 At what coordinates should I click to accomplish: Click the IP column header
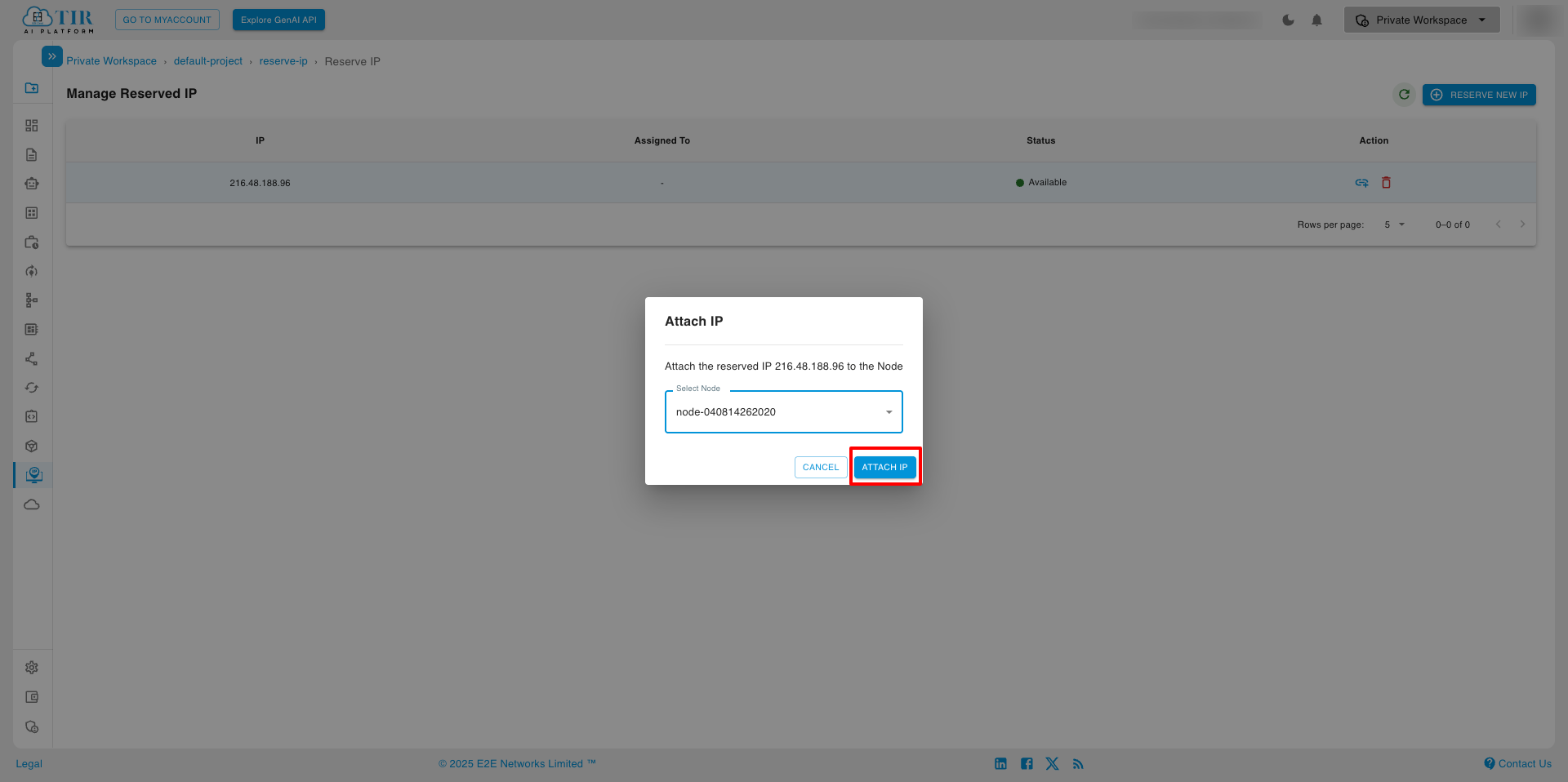coord(260,140)
